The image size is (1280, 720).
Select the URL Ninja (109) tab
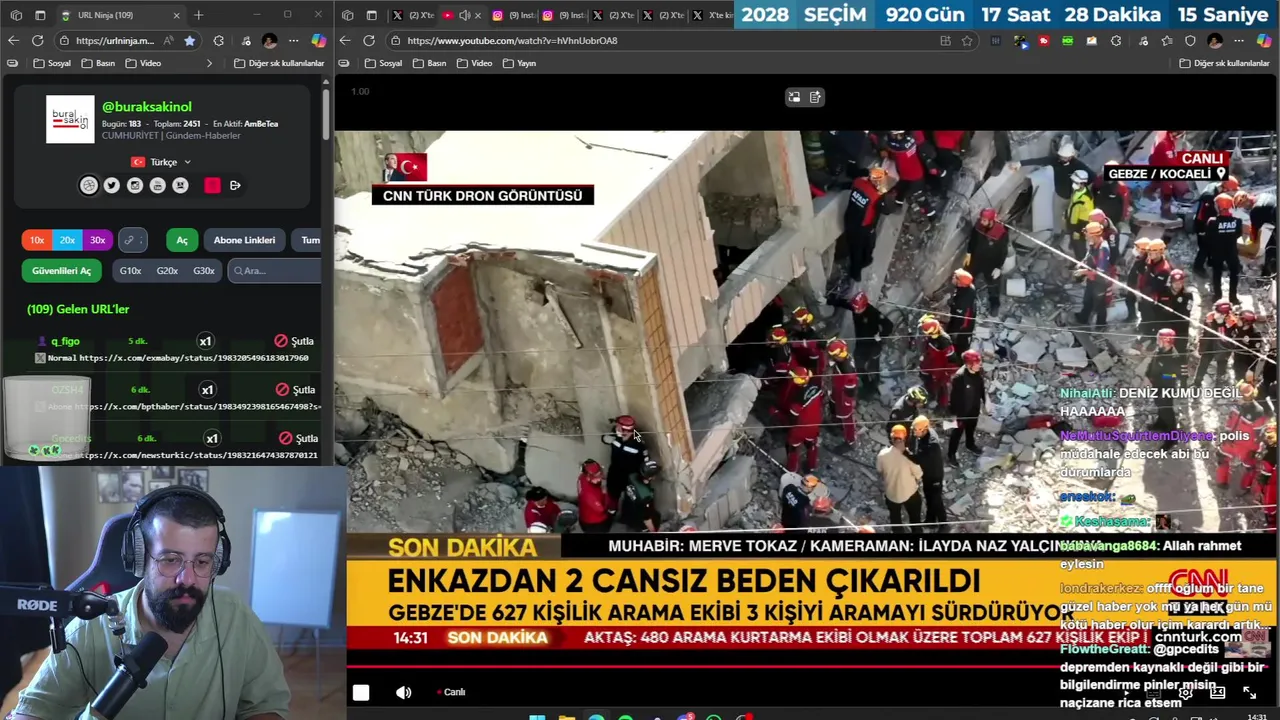click(120, 15)
